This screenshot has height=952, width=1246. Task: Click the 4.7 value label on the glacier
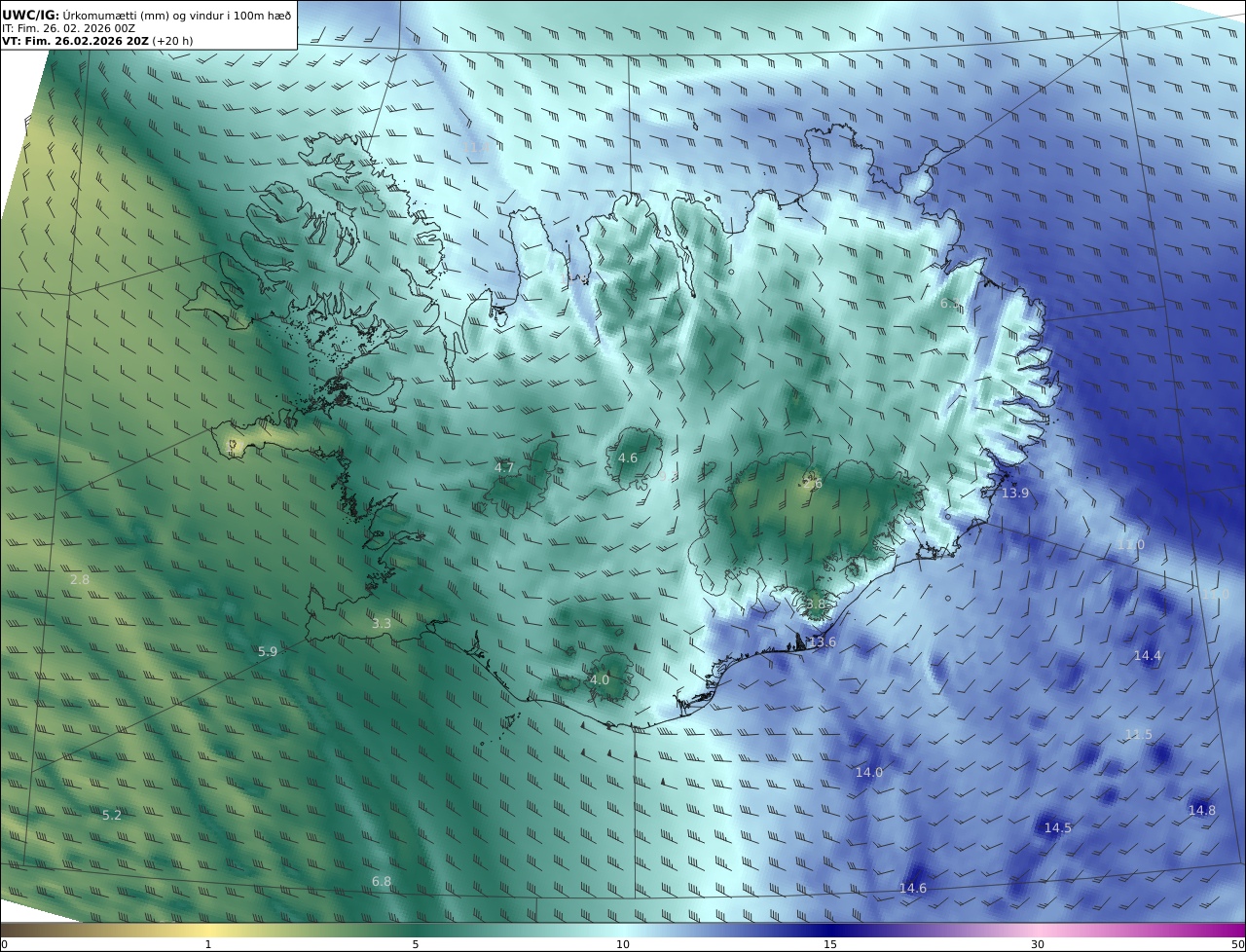[x=504, y=467]
